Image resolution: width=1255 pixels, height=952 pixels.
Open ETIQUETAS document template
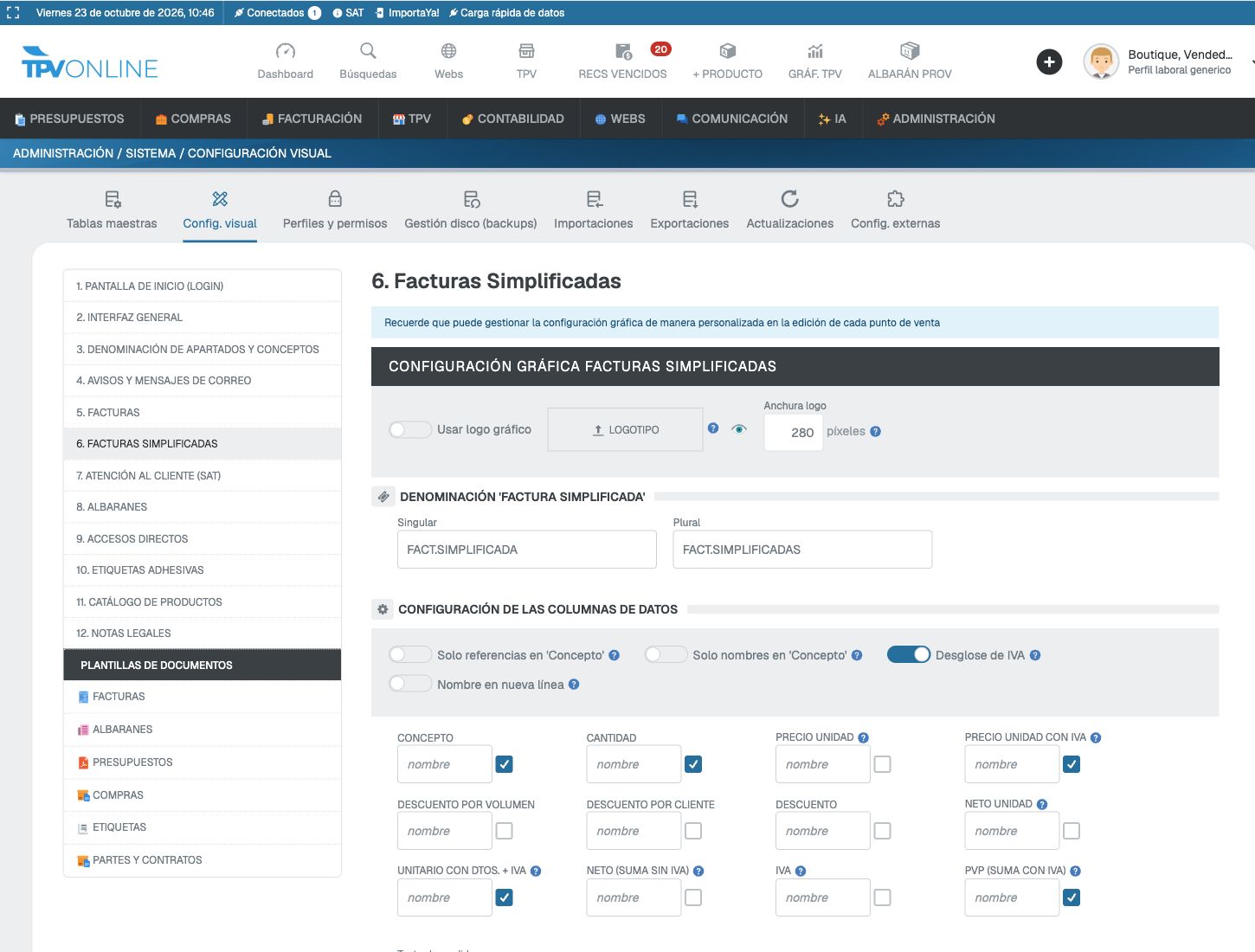(203, 827)
